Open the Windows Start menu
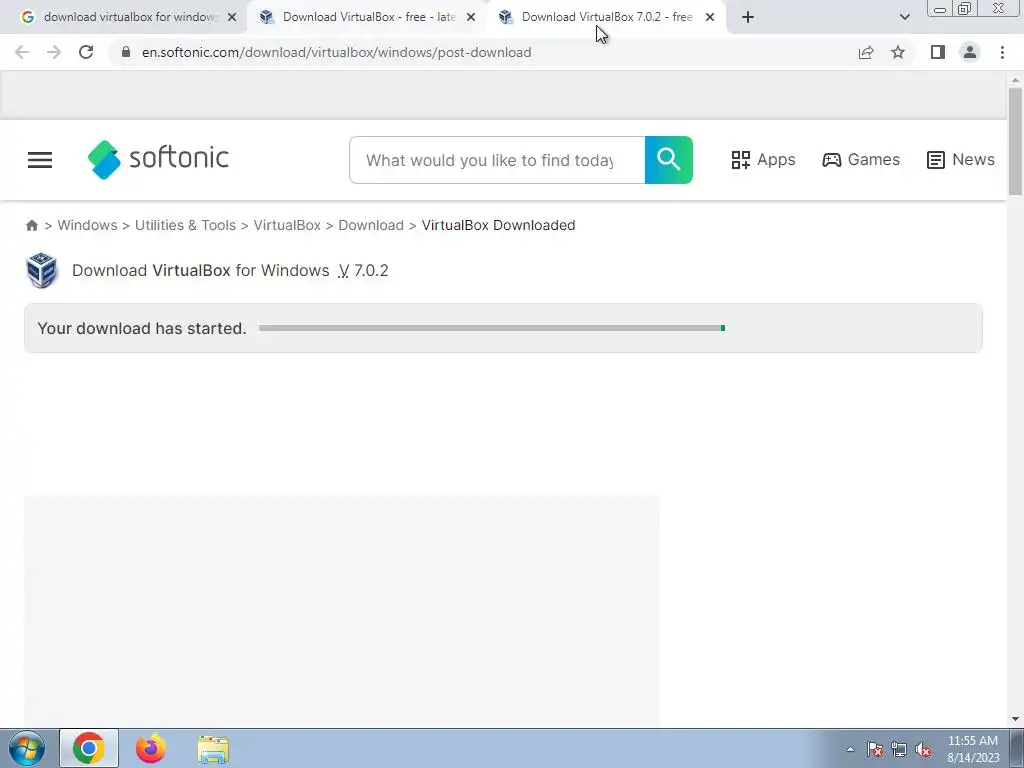The height and width of the screenshot is (768, 1024). (27, 748)
